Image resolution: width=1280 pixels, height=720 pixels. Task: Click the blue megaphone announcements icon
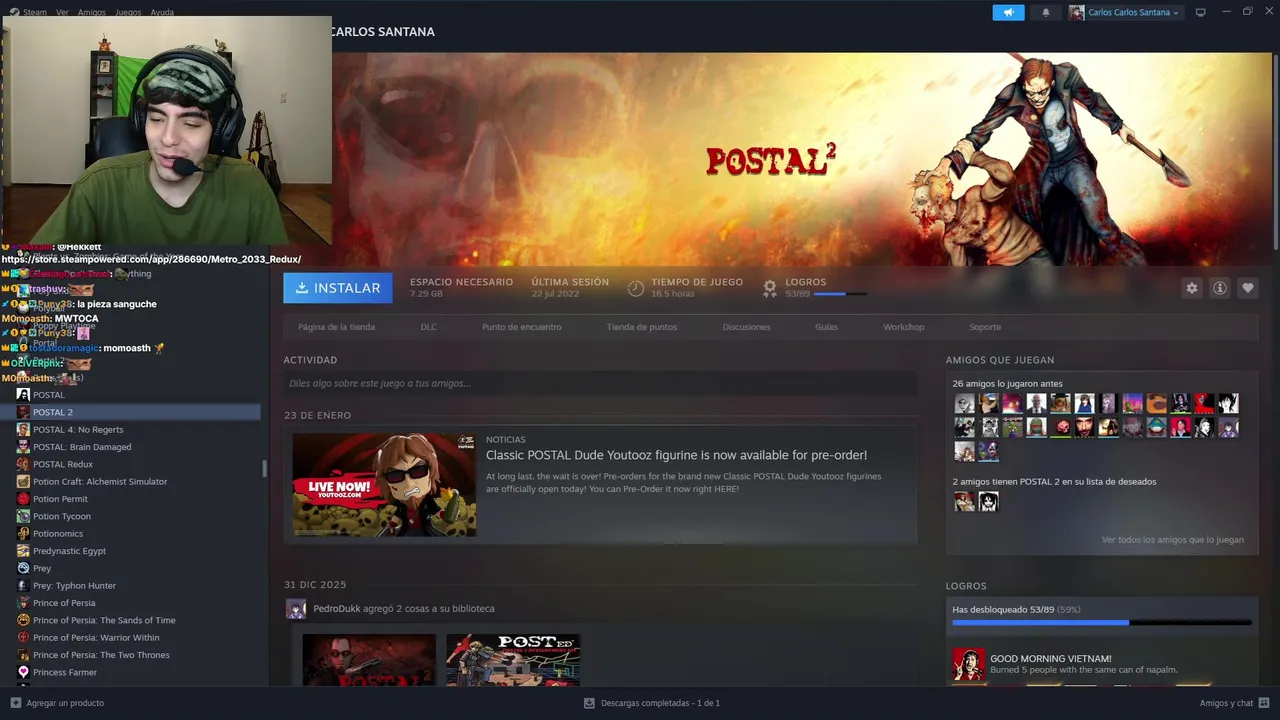pyautogui.click(x=1008, y=12)
